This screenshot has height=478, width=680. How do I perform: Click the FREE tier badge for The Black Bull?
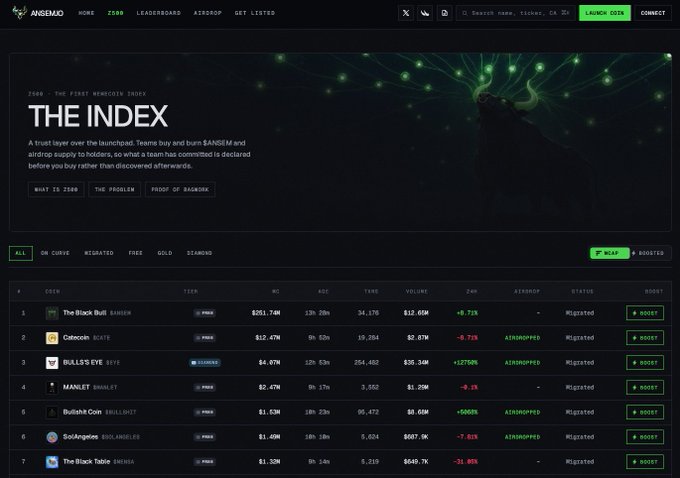205,313
